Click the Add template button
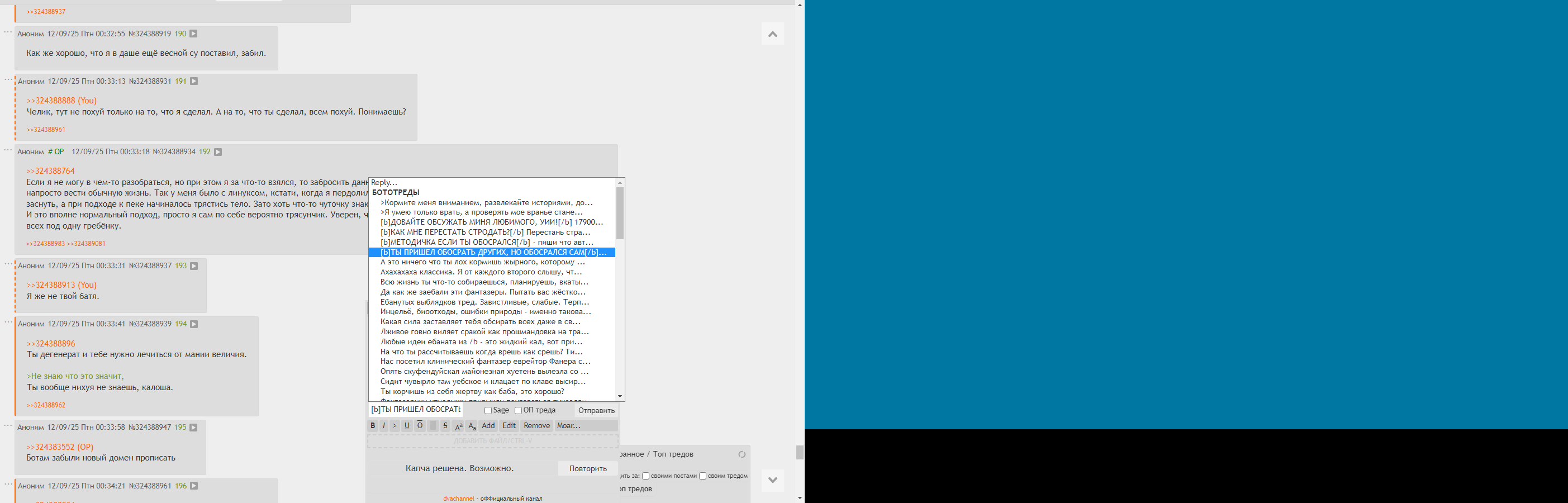Viewport: 1568px width, 503px height. click(488, 426)
